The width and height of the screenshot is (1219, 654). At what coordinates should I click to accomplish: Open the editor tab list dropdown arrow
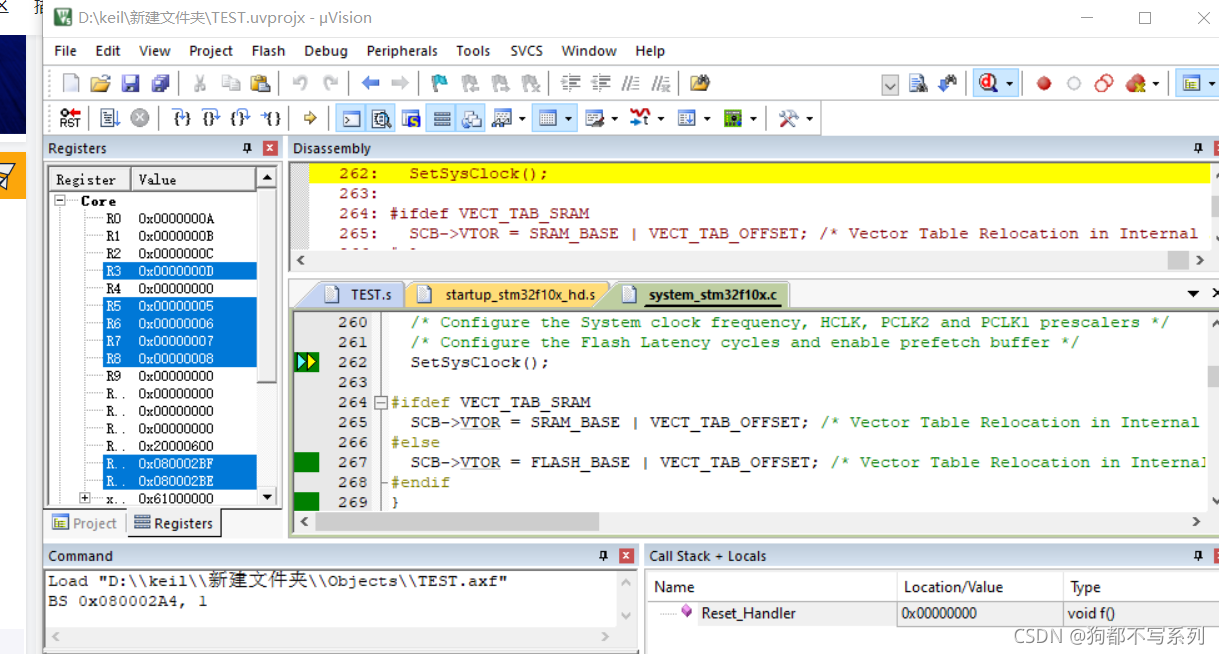pyautogui.click(x=1192, y=294)
